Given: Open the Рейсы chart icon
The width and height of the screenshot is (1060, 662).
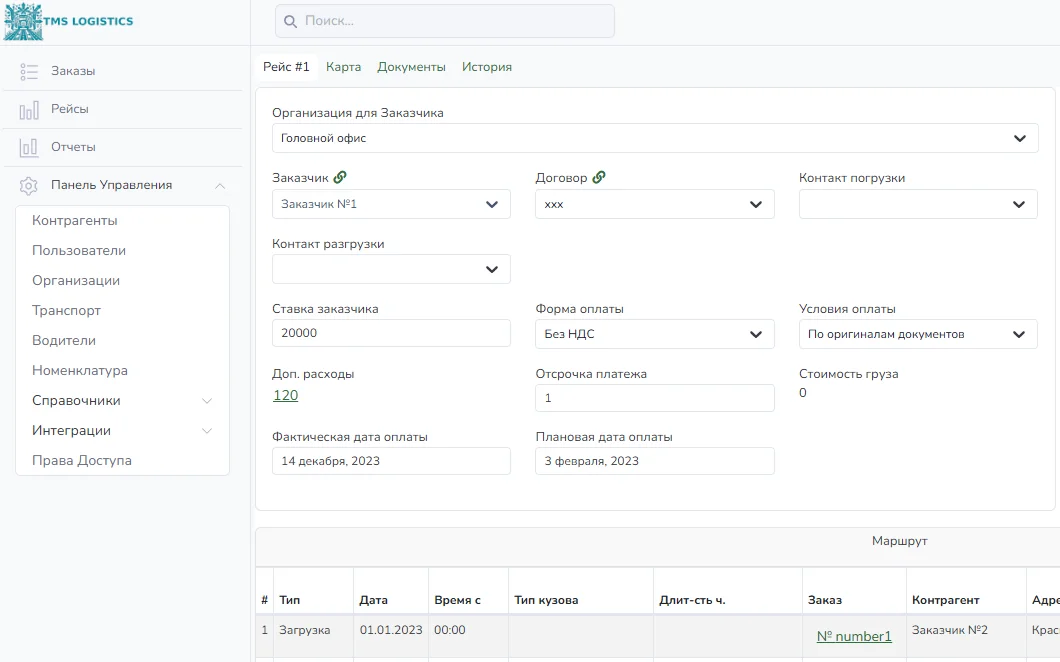Looking at the screenshot, I should coord(29,110).
